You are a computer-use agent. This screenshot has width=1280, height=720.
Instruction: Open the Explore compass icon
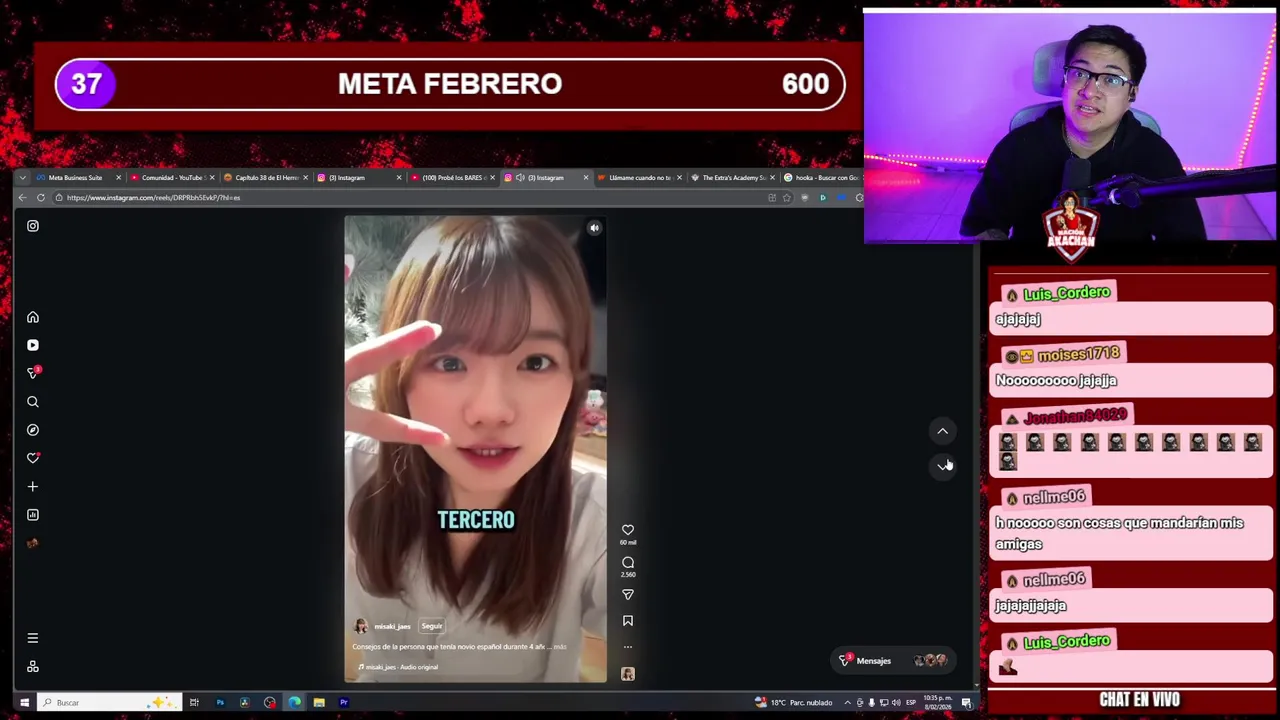point(33,429)
